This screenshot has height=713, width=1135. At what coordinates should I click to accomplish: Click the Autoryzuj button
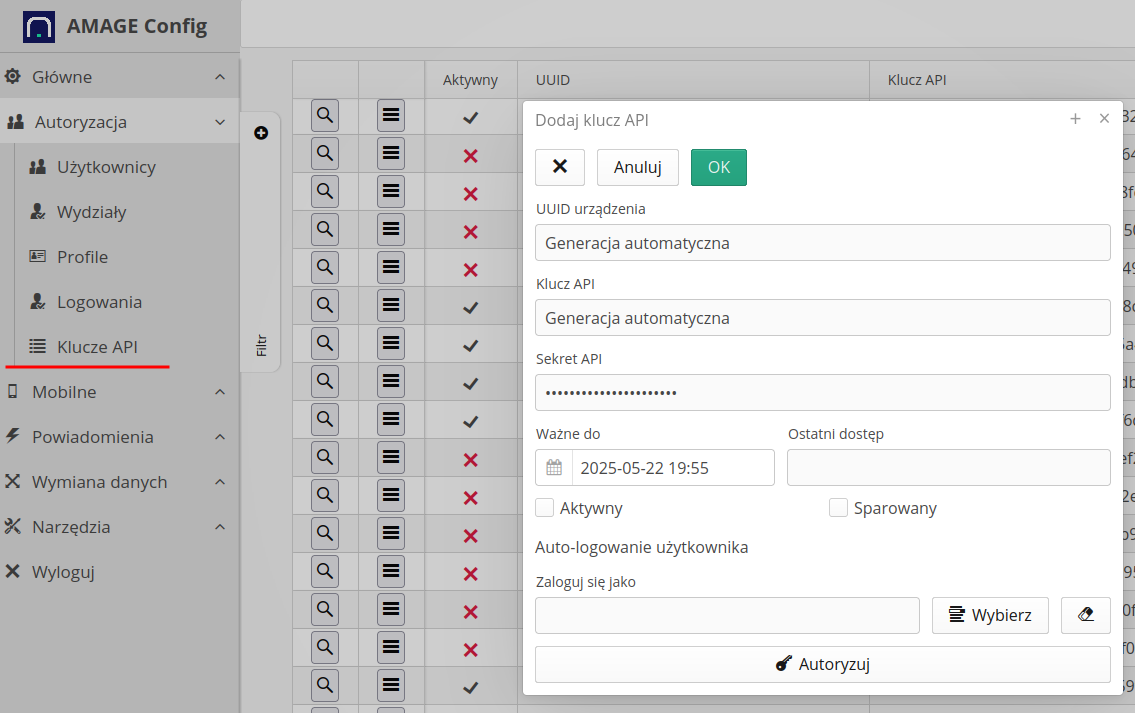[822, 664]
